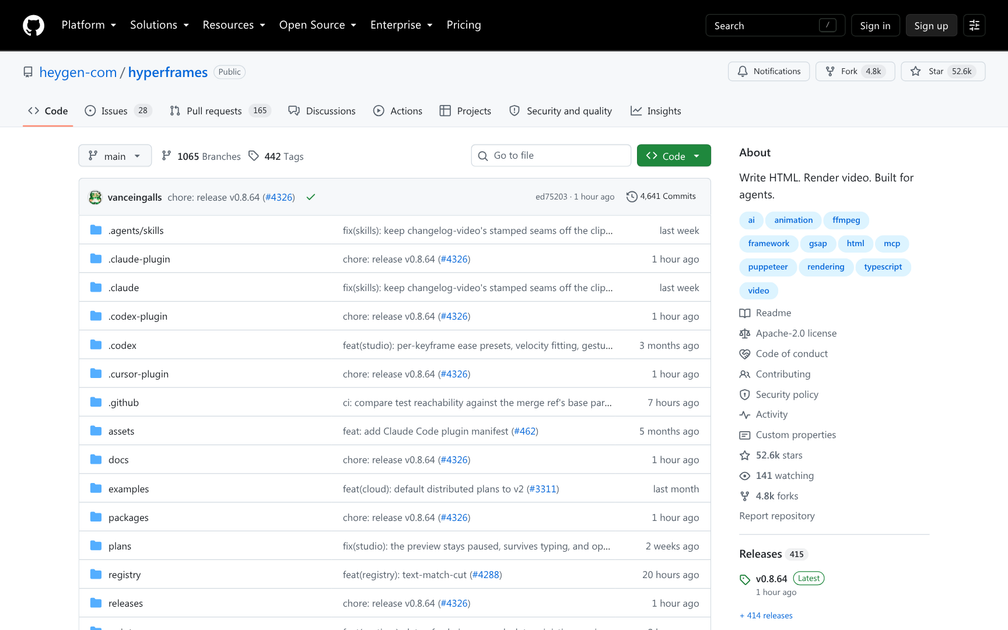Click the repository icon before heygen-com

click(x=28, y=72)
